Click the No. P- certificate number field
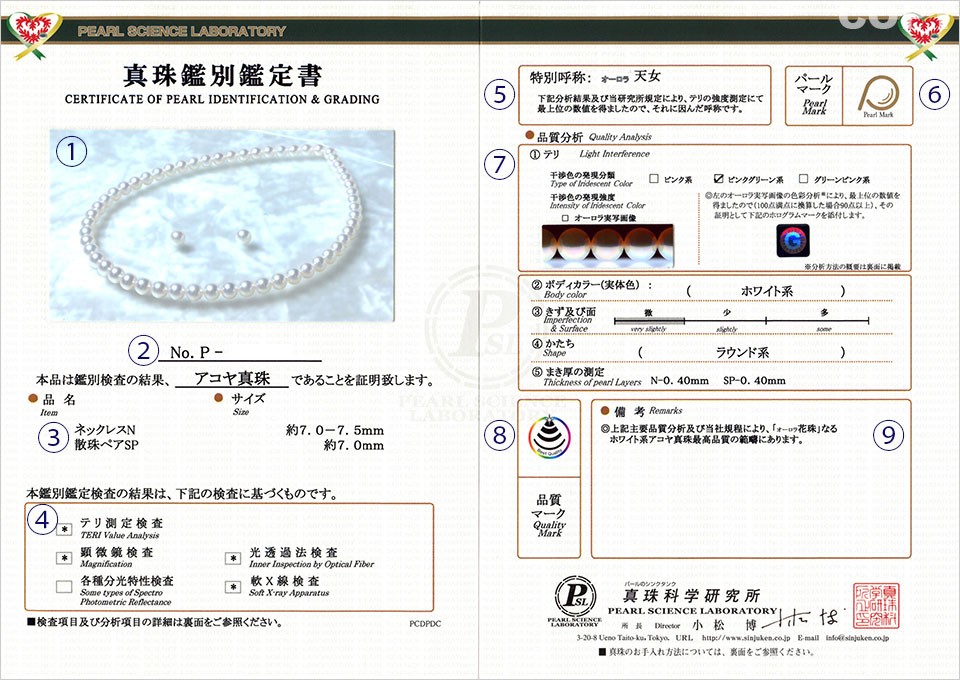 [245, 352]
